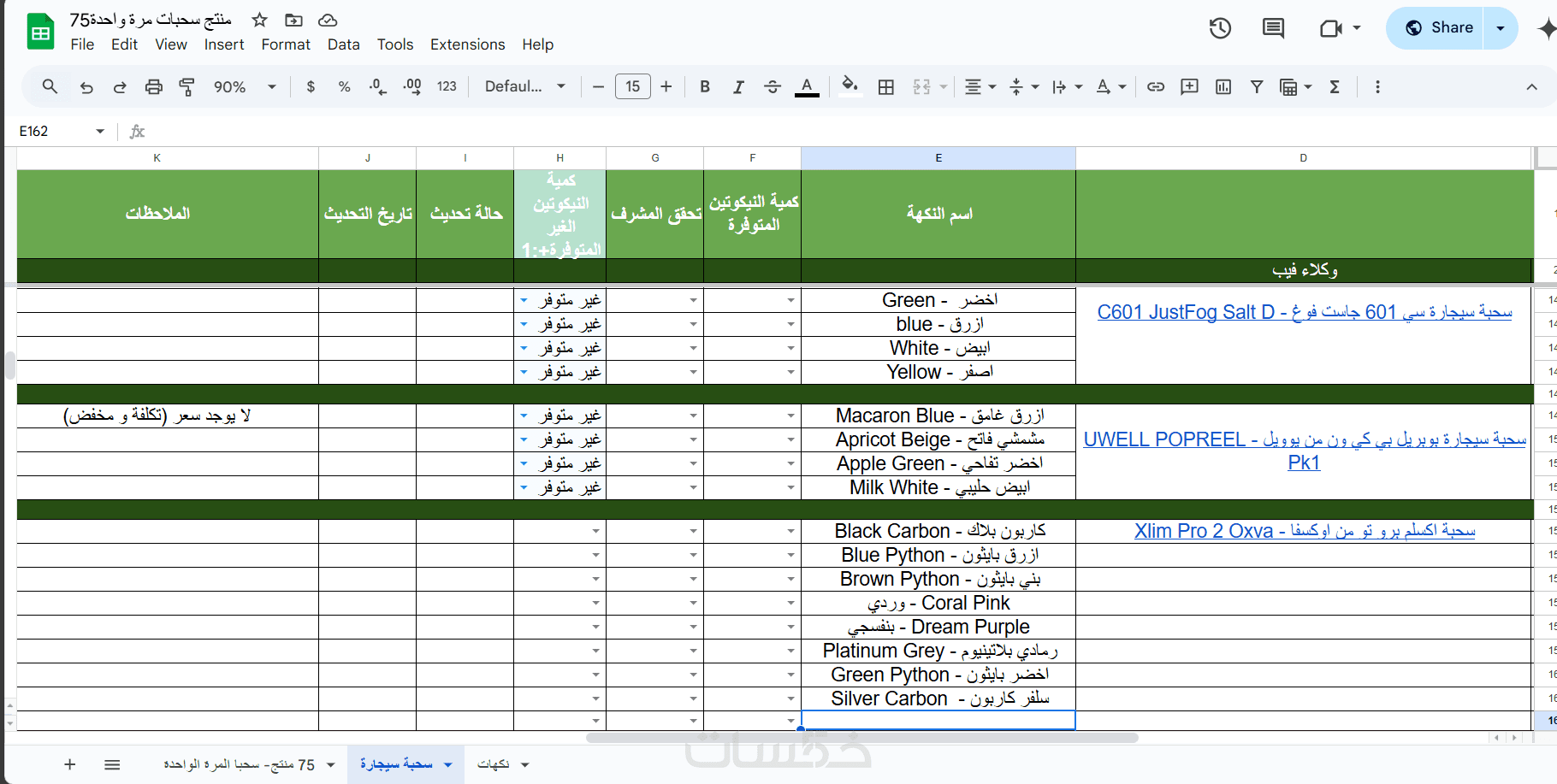The image size is (1557, 784).
Task: Click the move to folder icon
Action: tap(293, 20)
